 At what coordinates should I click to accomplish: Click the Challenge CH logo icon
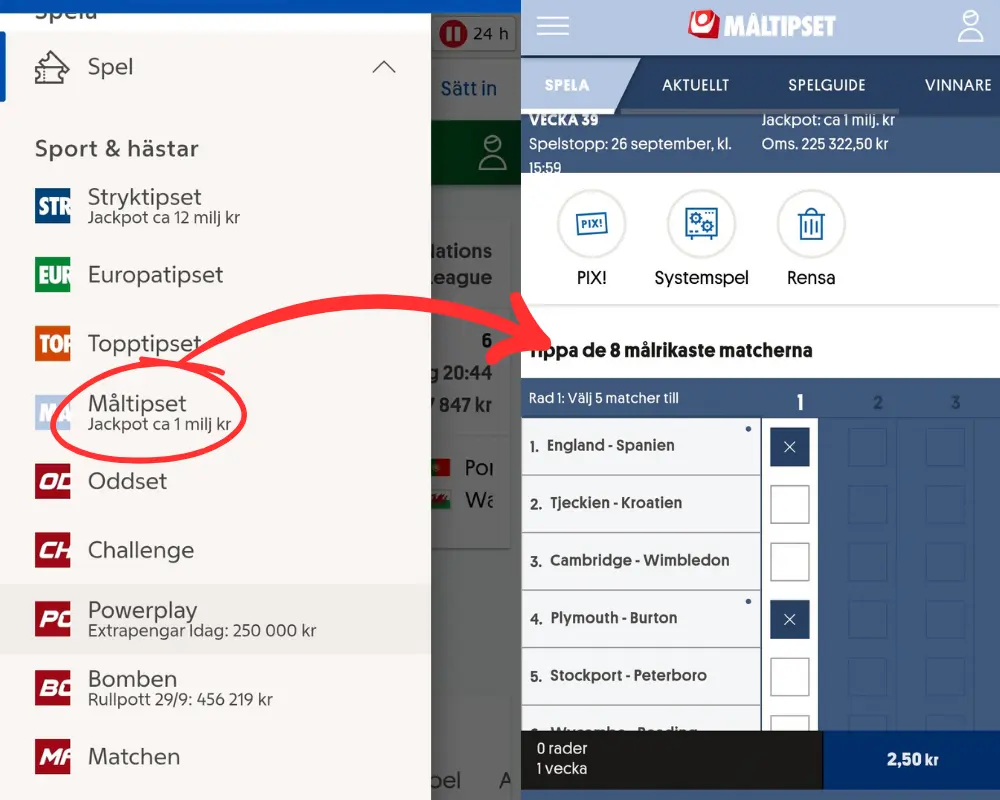click(x=53, y=550)
